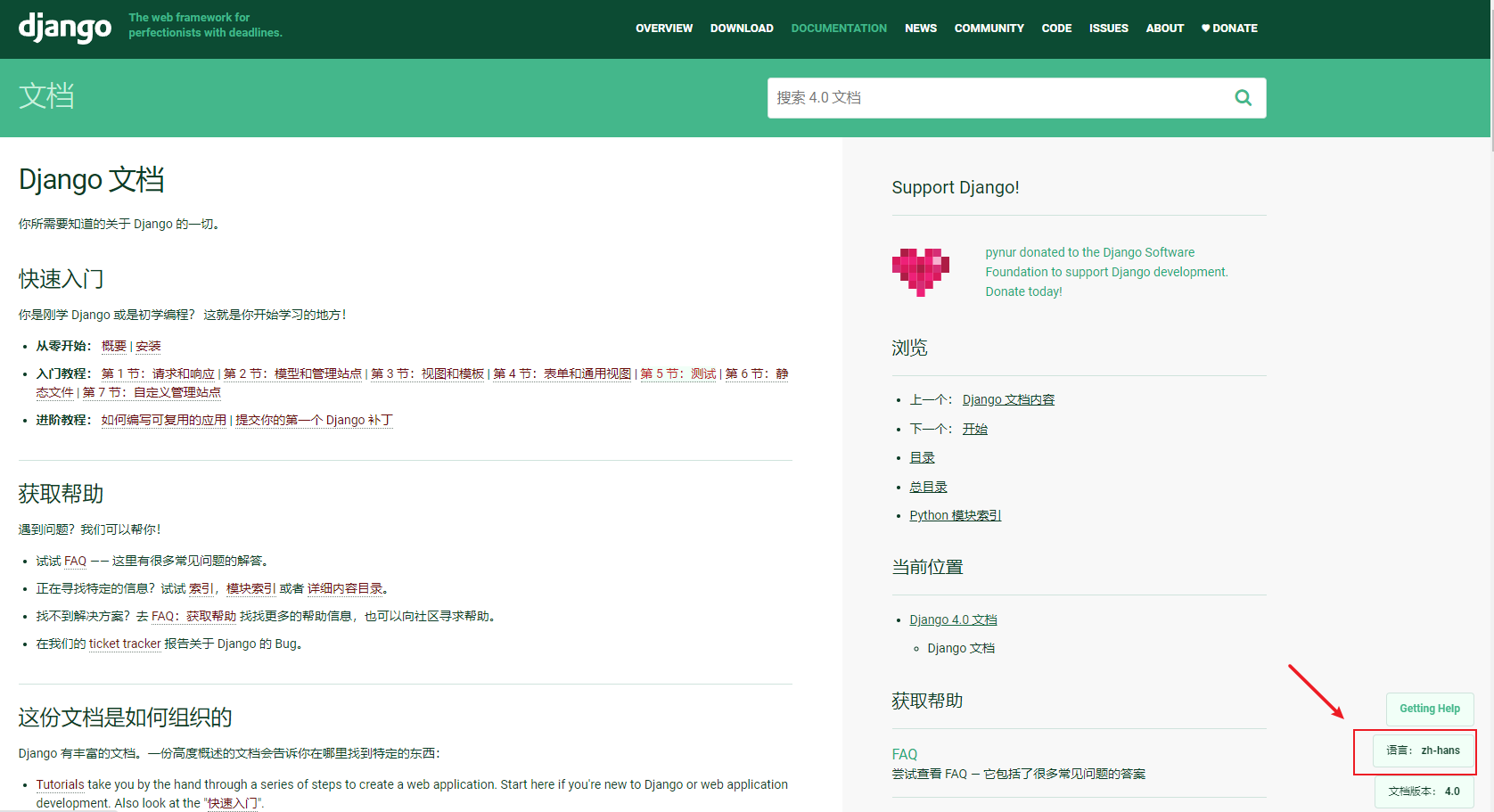Viewport: 1494px width, 812px height.
Task: Open the 目录 sidebar link
Action: click(922, 458)
